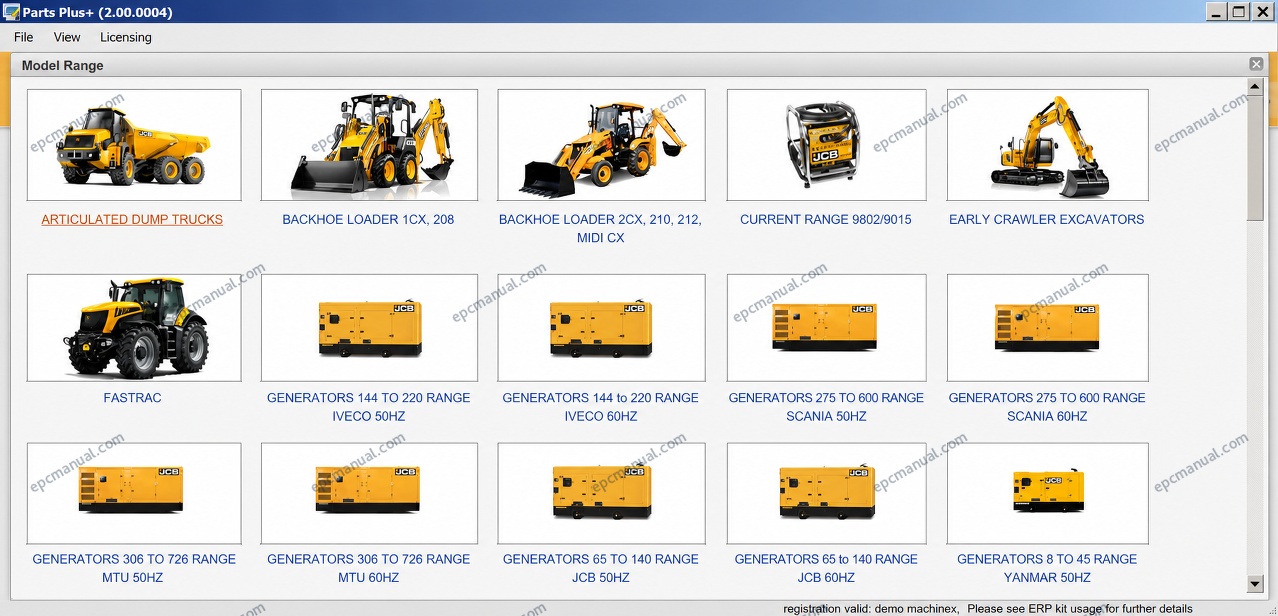Click the scrollbar down arrow
The width and height of the screenshot is (1278, 616).
[x=1256, y=583]
